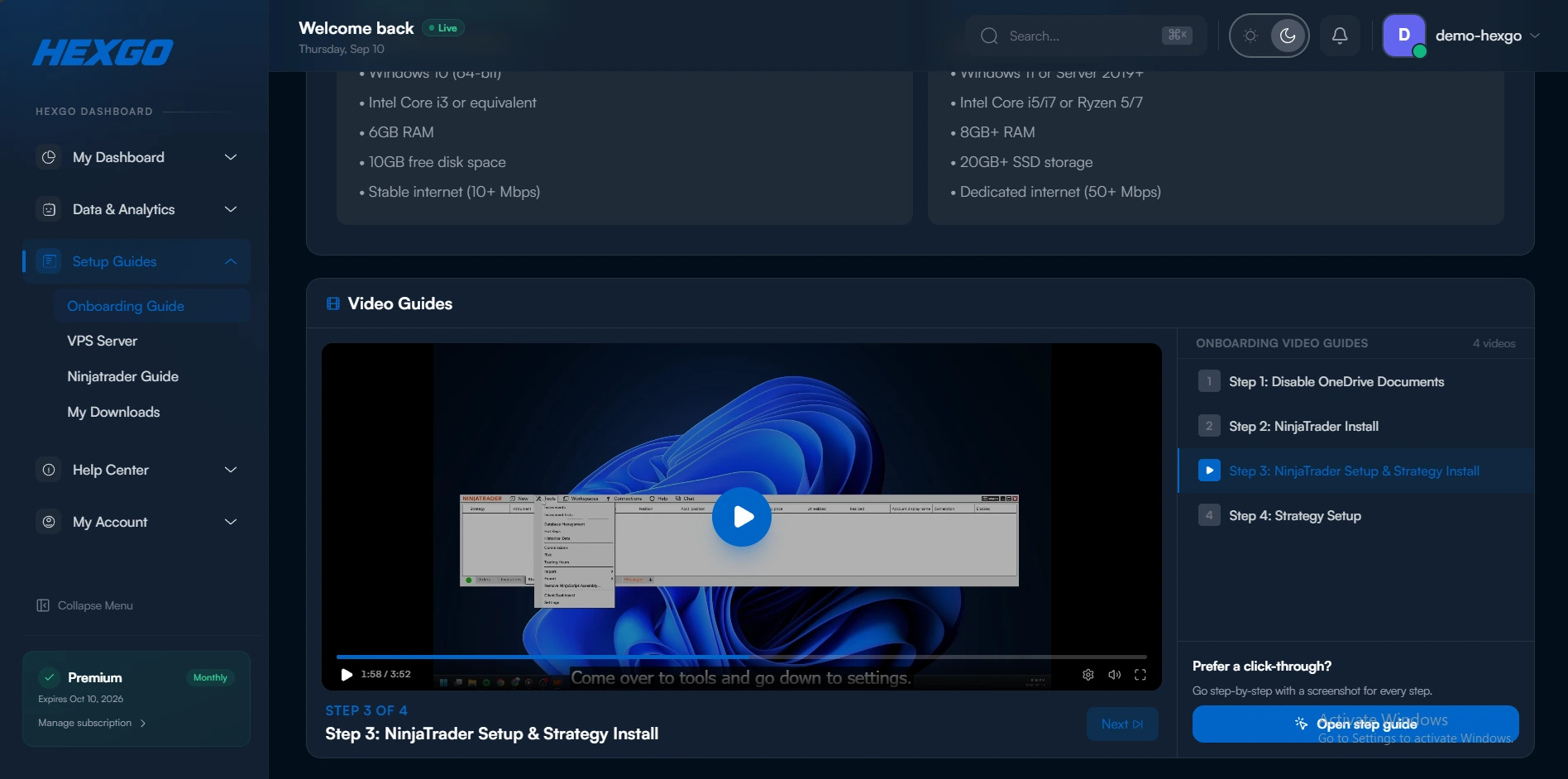This screenshot has height=779, width=1568.
Task: Click the My Account profile icon
Action: pos(49,522)
